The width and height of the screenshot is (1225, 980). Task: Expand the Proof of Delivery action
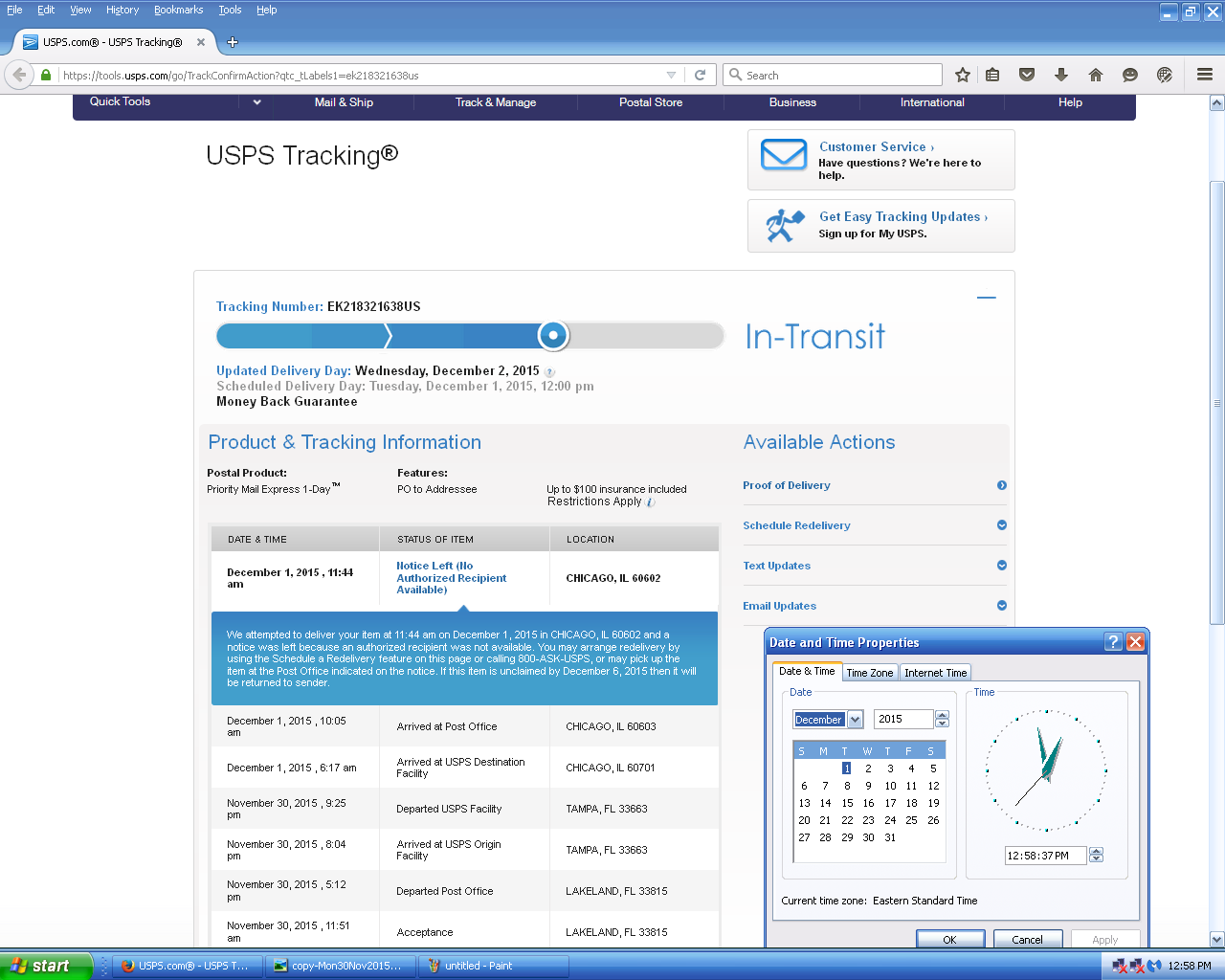[x=1002, y=485]
